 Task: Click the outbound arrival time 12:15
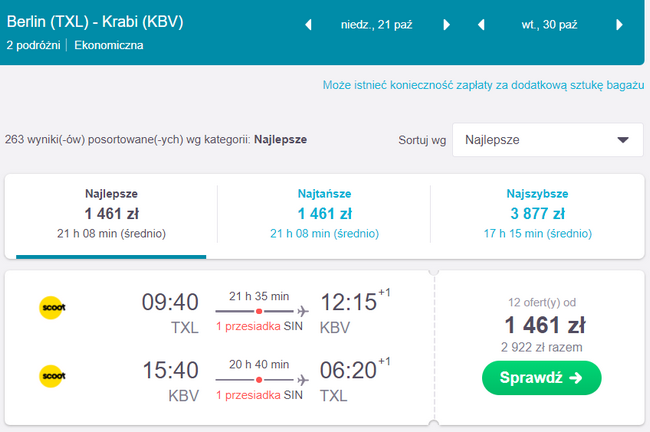click(348, 302)
